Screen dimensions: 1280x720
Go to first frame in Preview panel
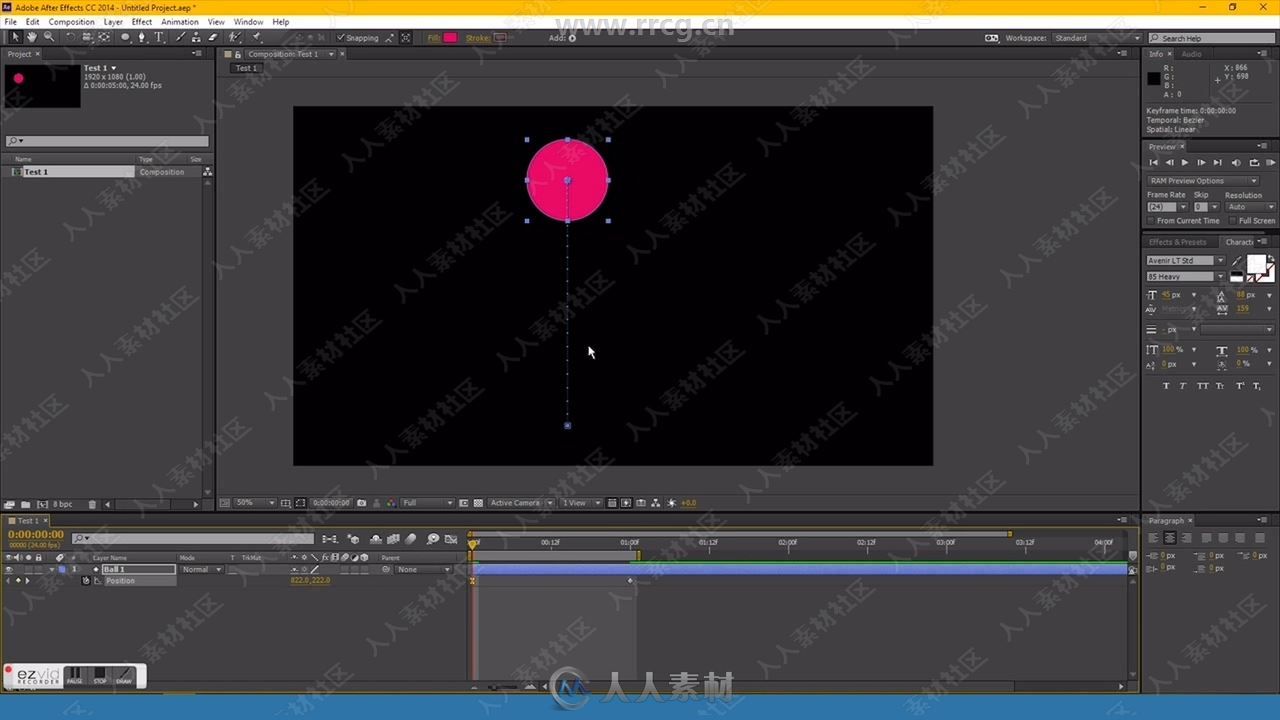coord(1153,162)
